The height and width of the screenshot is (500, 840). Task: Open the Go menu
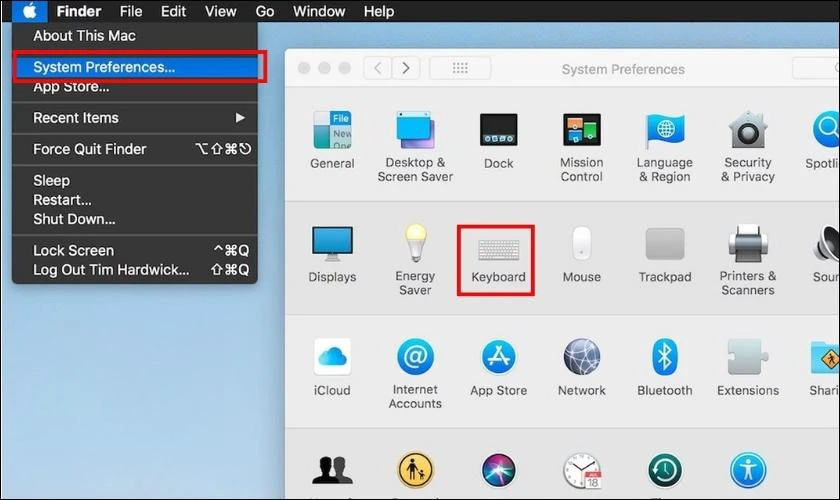pos(265,11)
